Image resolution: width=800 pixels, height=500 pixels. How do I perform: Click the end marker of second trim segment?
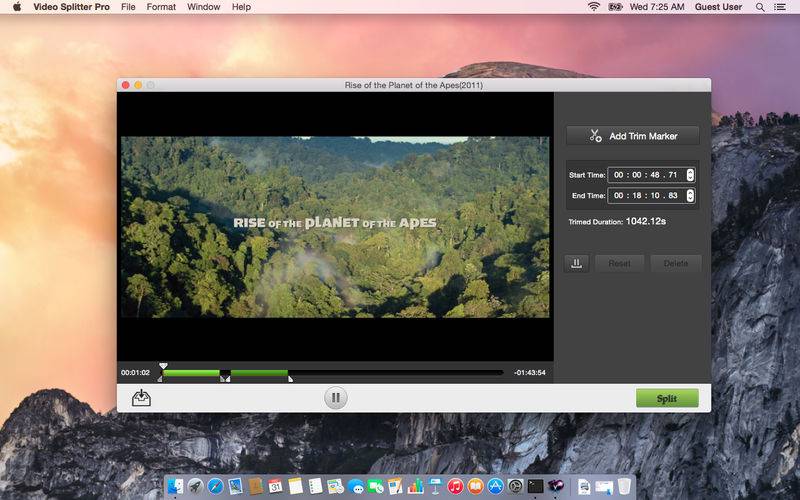click(290, 379)
